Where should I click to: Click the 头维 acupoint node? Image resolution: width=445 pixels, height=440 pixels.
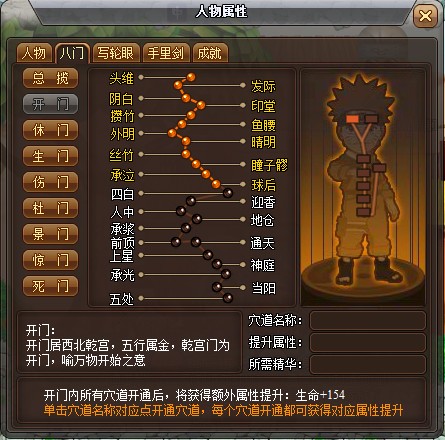pos(191,77)
